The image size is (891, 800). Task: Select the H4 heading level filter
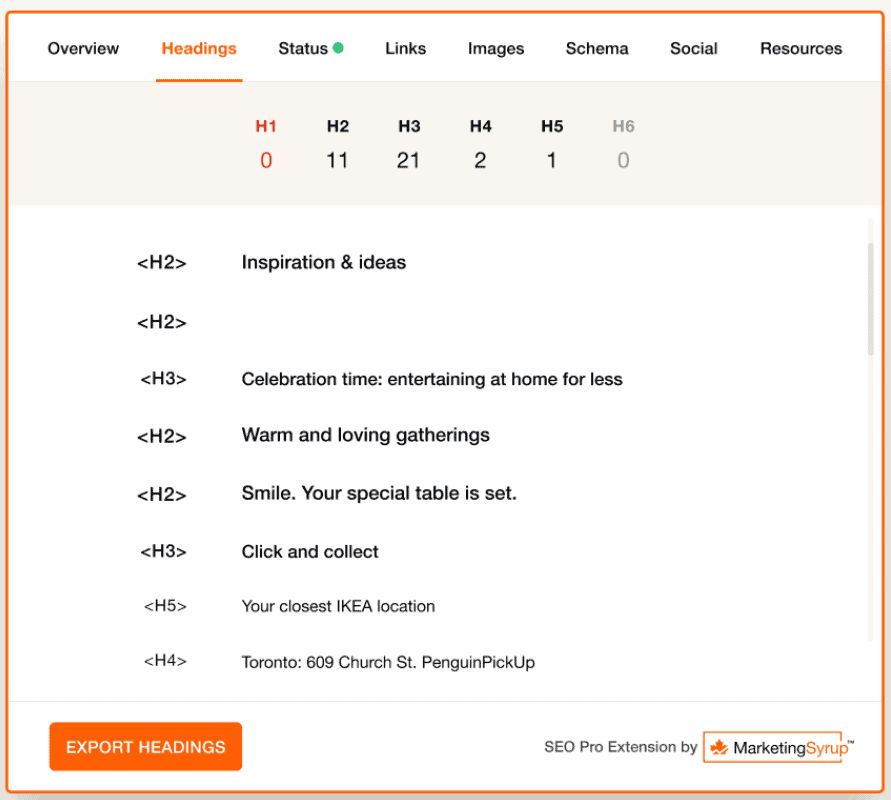click(480, 143)
